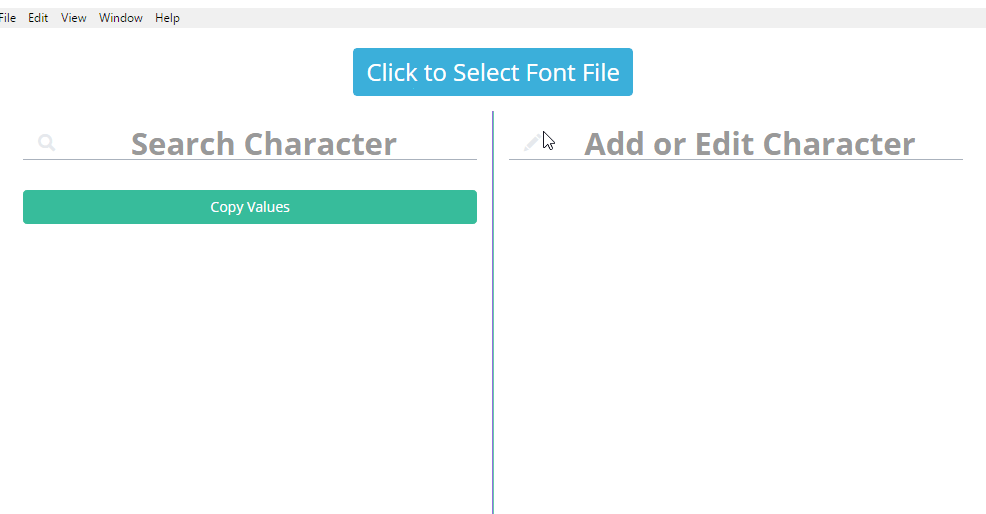This screenshot has width=986, height=514.
Task: Select the pencil icon beside Add or Edit Character
Action: click(x=531, y=144)
